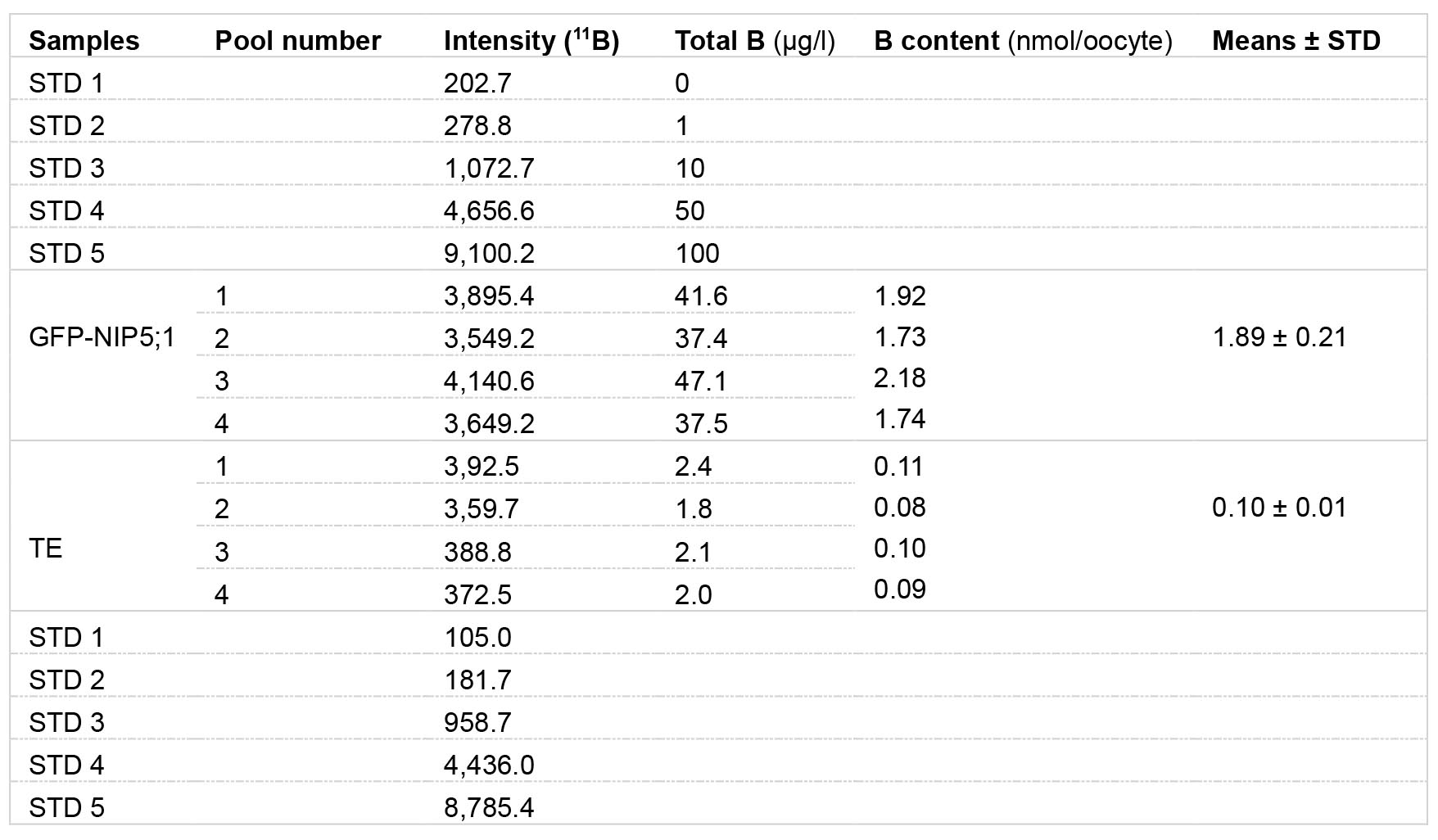Click intensity value 4,140.6

(x=489, y=381)
